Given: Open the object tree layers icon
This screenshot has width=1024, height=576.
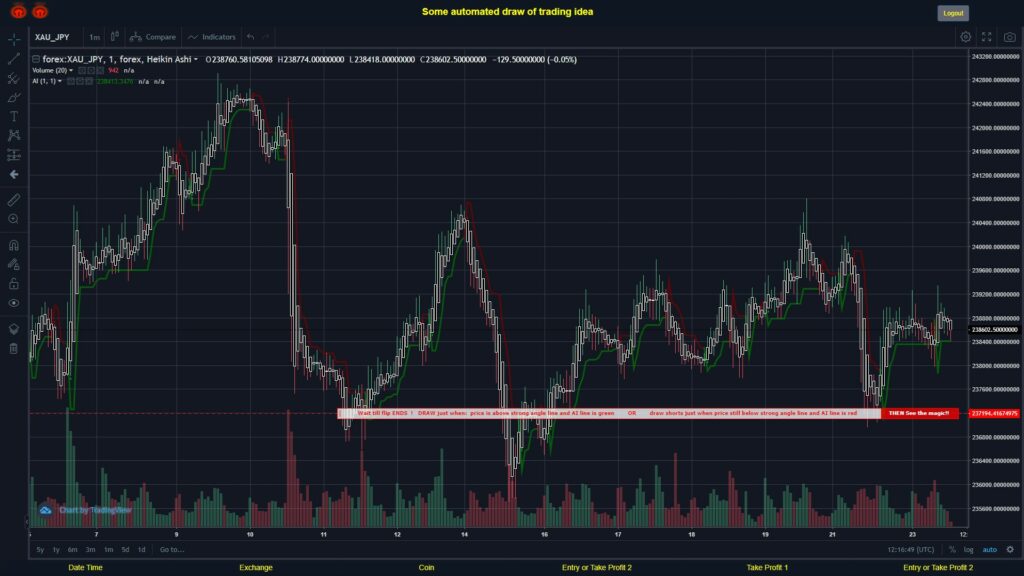Looking at the screenshot, I should [x=14, y=329].
